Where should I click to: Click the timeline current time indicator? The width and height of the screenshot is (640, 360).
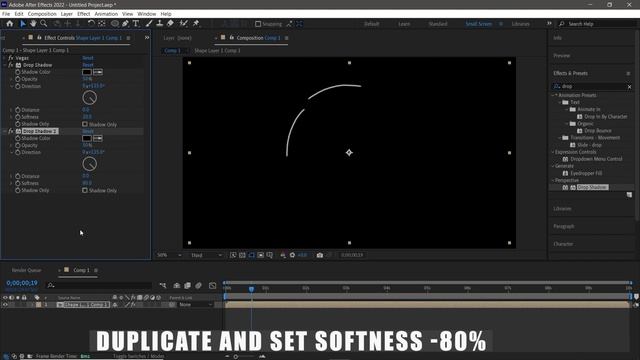point(251,289)
